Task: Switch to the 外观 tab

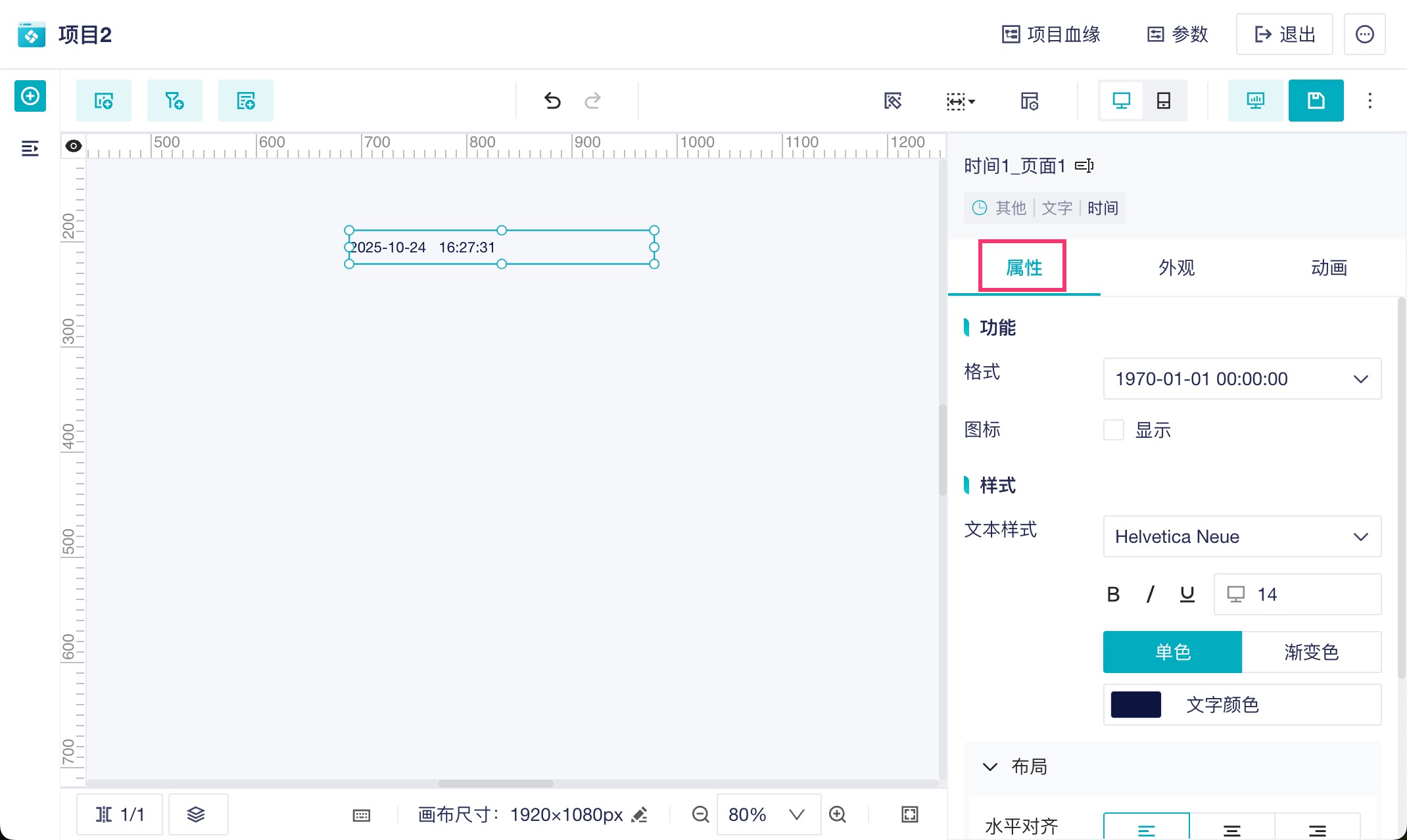Action: [1176, 268]
